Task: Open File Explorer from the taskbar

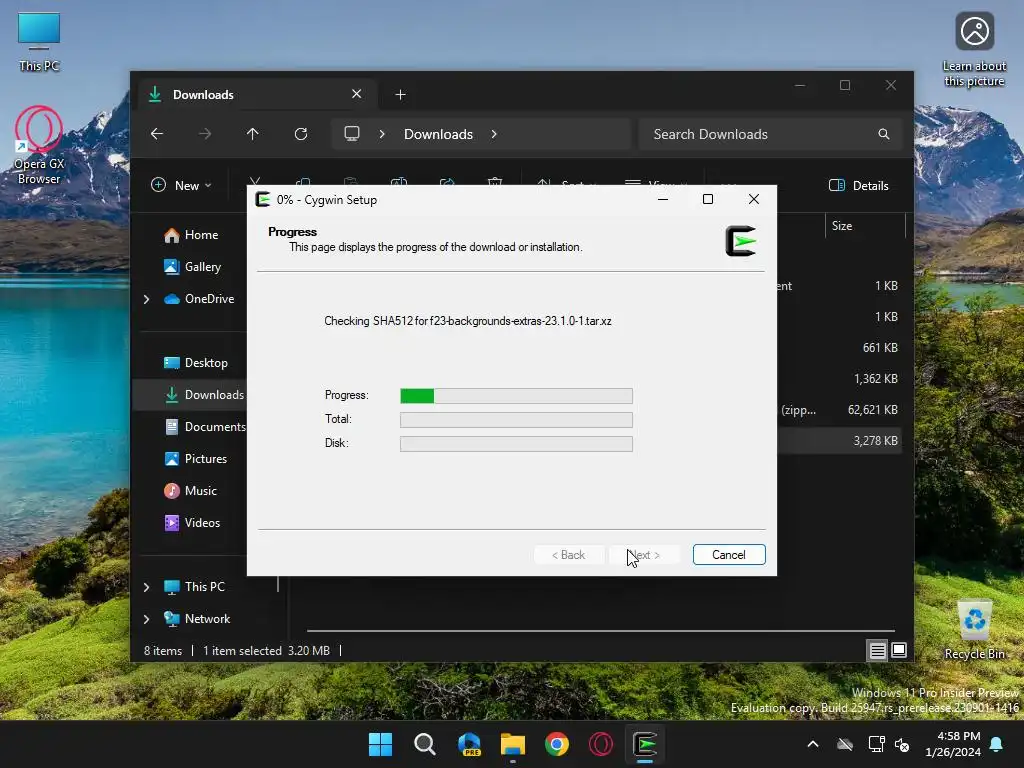Action: click(513, 744)
